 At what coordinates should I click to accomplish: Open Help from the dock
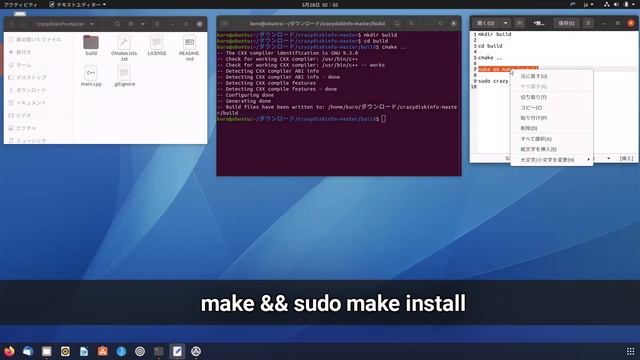(x=121, y=351)
